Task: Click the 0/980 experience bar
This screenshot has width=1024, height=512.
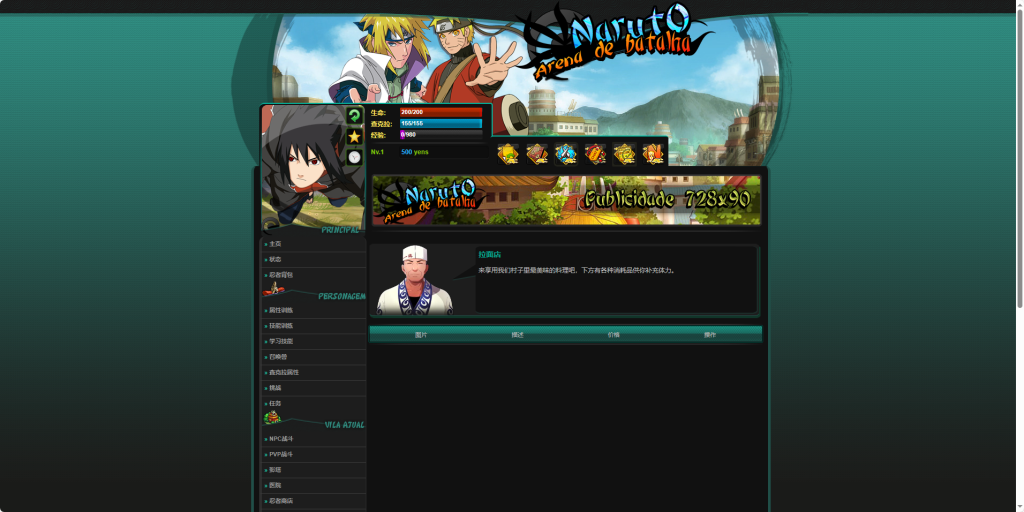Action: tap(441, 135)
